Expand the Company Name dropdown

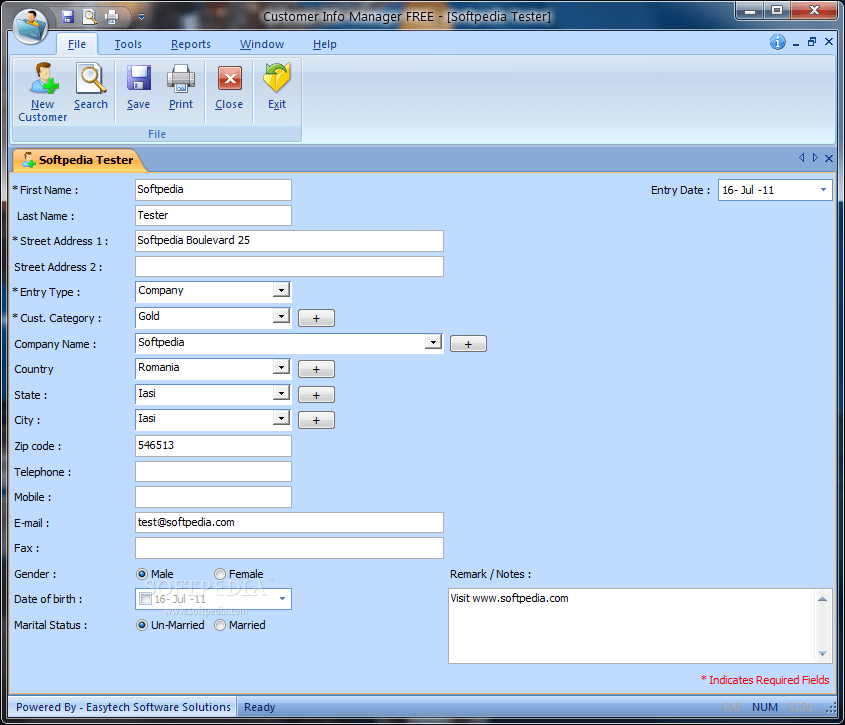tap(433, 342)
